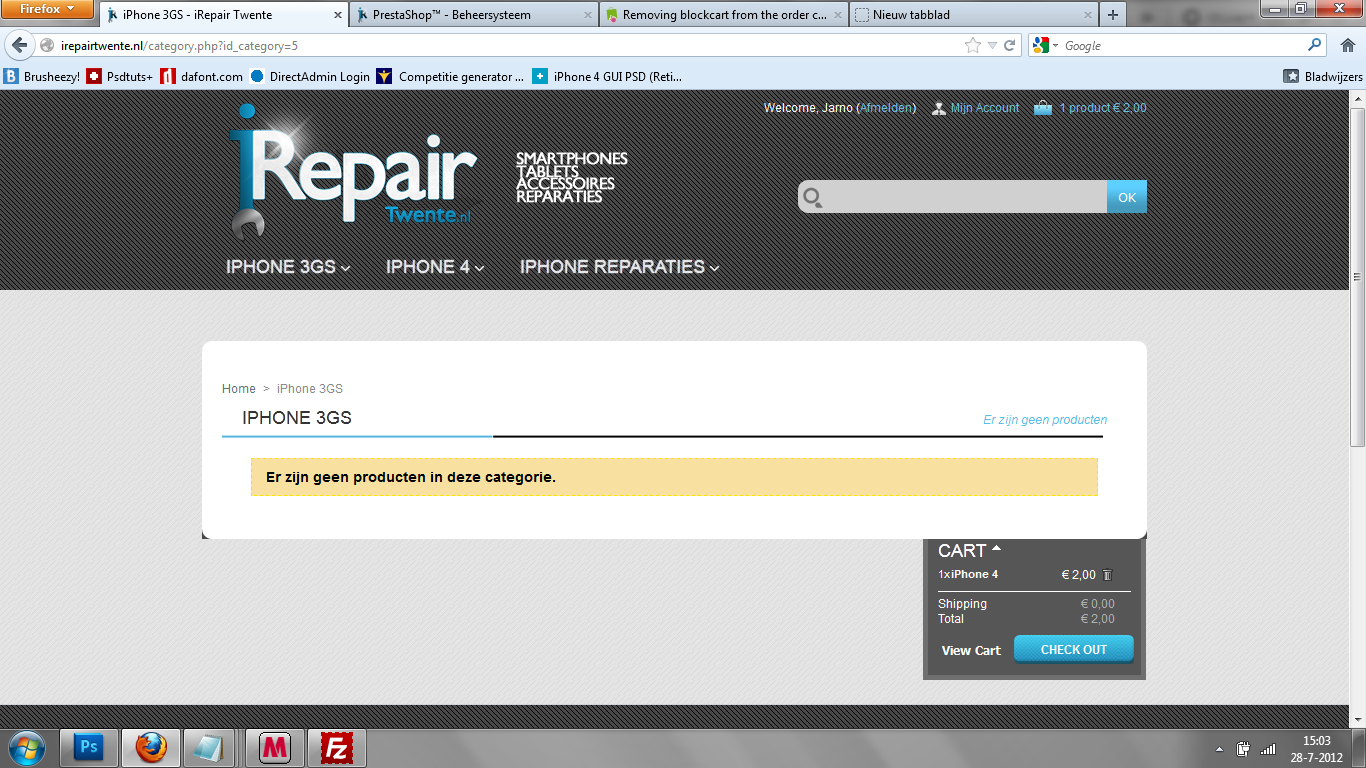Open the Windows Start menu
The width and height of the screenshot is (1366, 768).
(x=26, y=747)
